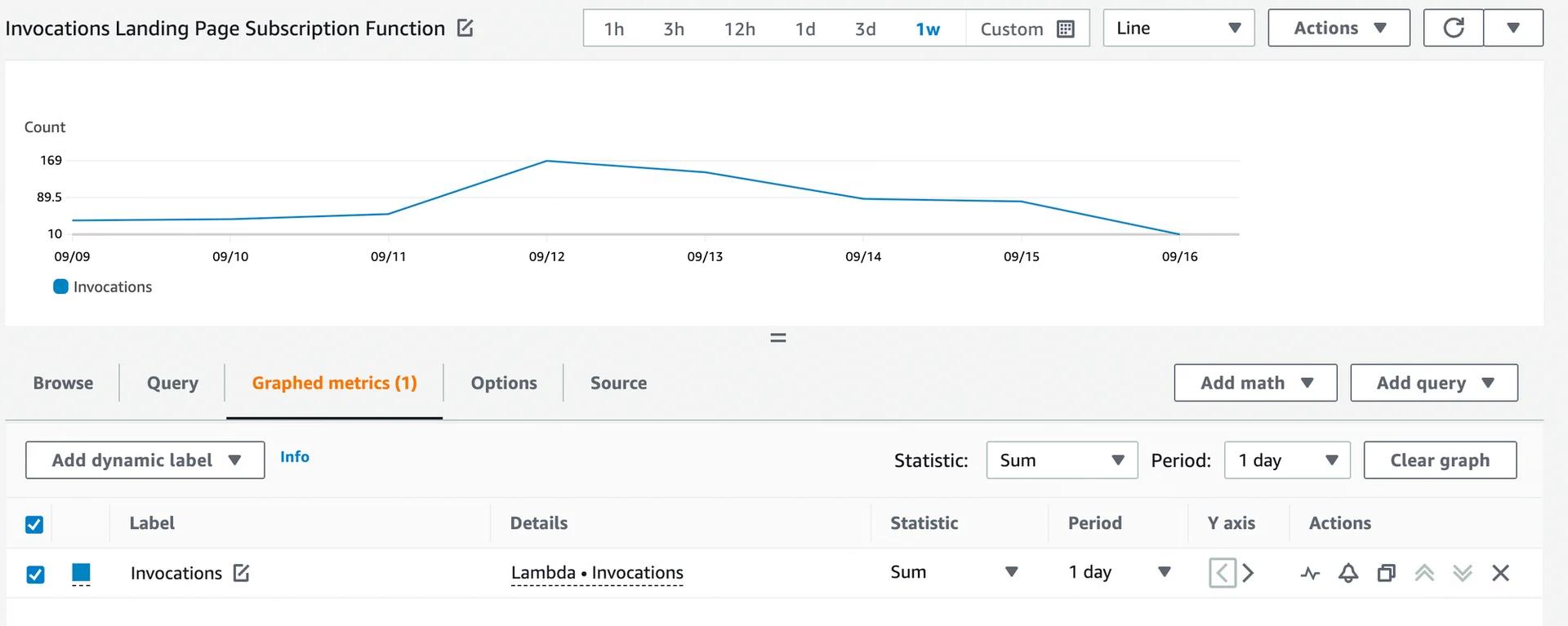Edit the Invocations label pencil icon

pyautogui.click(x=241, y=573)
